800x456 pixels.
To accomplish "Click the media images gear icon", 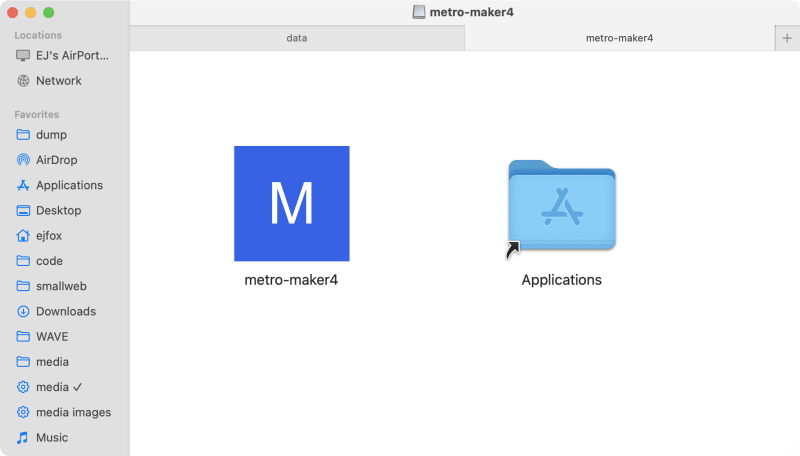I will (x=23, y=412).
